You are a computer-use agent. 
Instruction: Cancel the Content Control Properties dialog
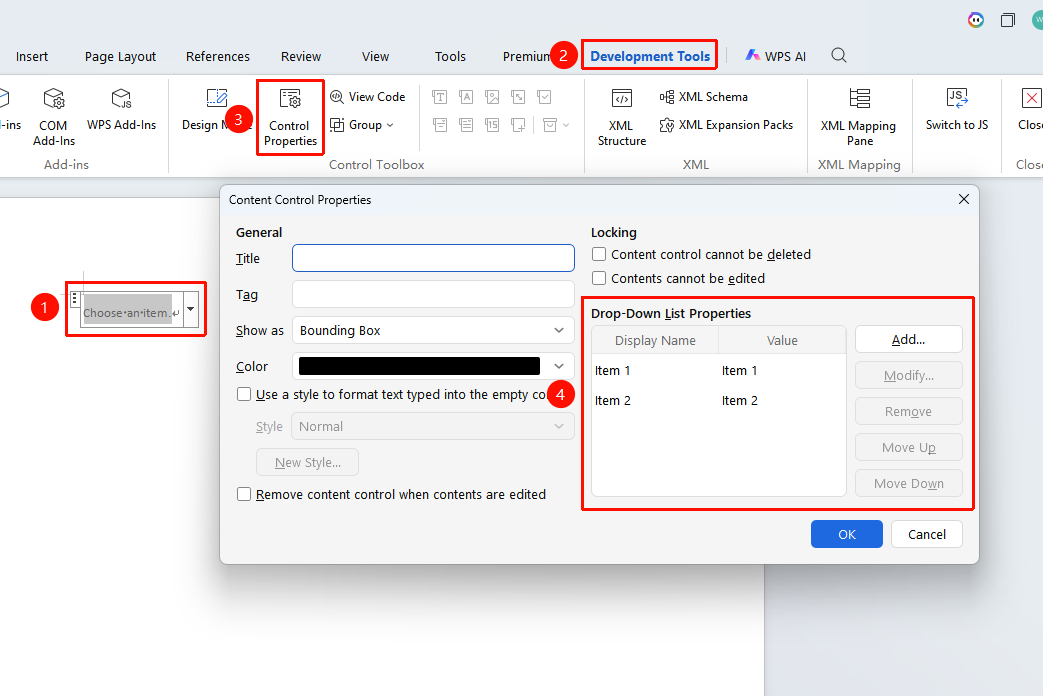927,534
